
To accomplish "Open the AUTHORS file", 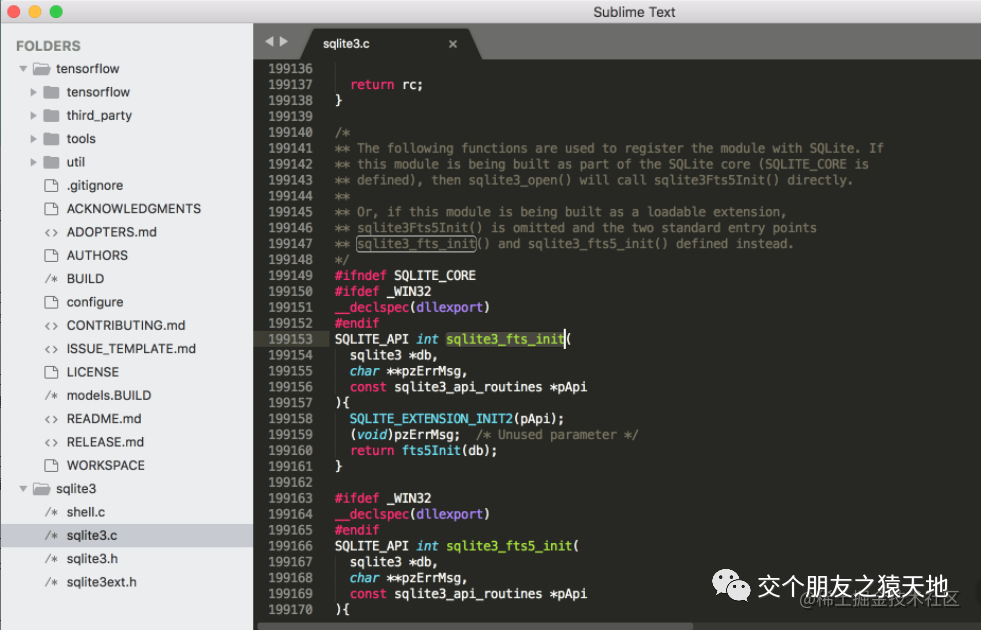I will coord(97,255).
